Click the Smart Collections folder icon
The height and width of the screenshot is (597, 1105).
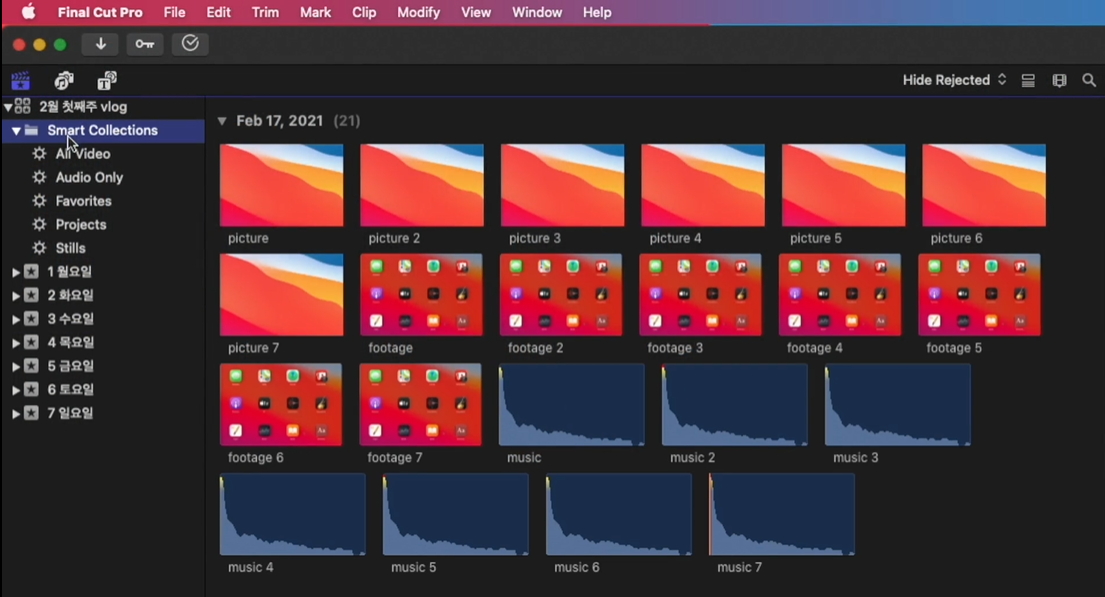coord(31,130)
